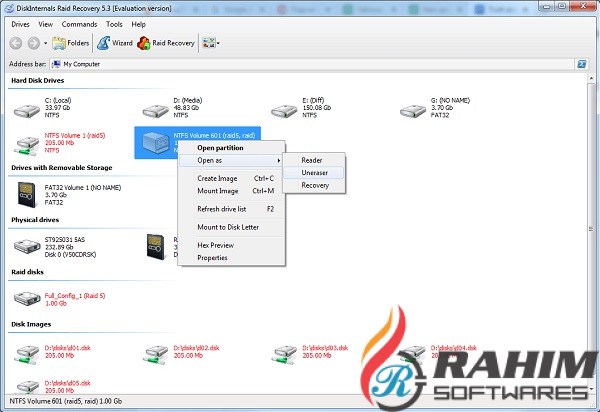Choose Mount Image in context menu

coord(232,191)
